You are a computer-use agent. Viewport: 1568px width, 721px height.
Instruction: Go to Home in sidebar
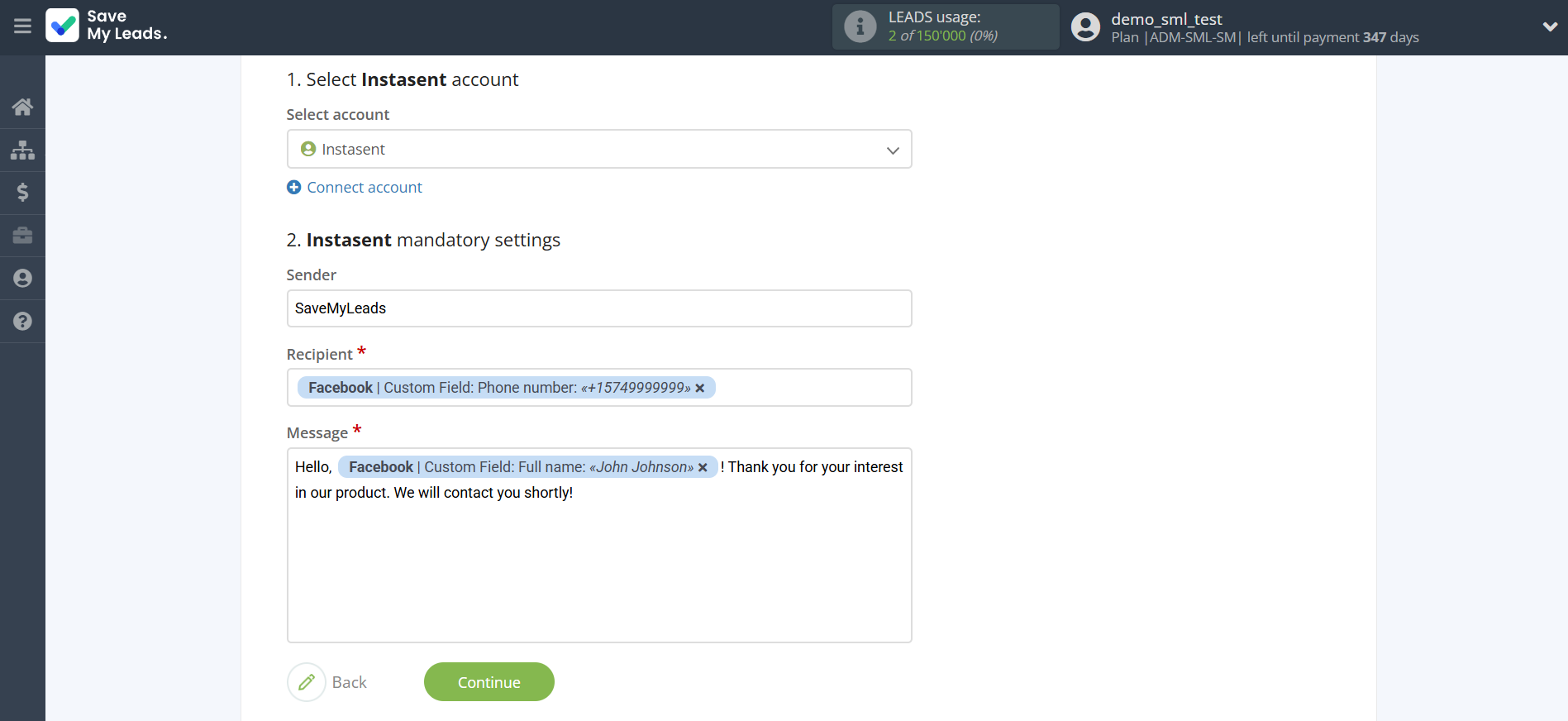[x=22, y=107]
